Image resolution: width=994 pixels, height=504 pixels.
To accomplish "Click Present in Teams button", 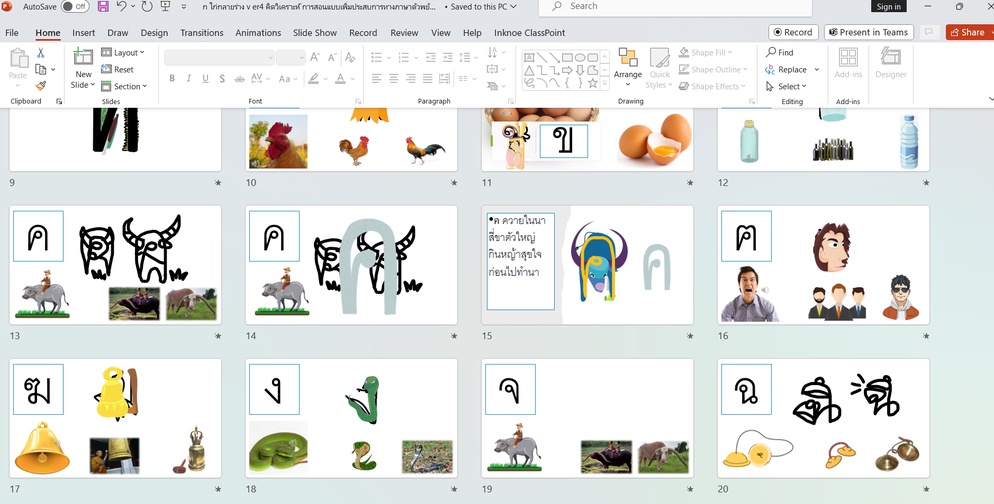I will [x=868, y=32].
